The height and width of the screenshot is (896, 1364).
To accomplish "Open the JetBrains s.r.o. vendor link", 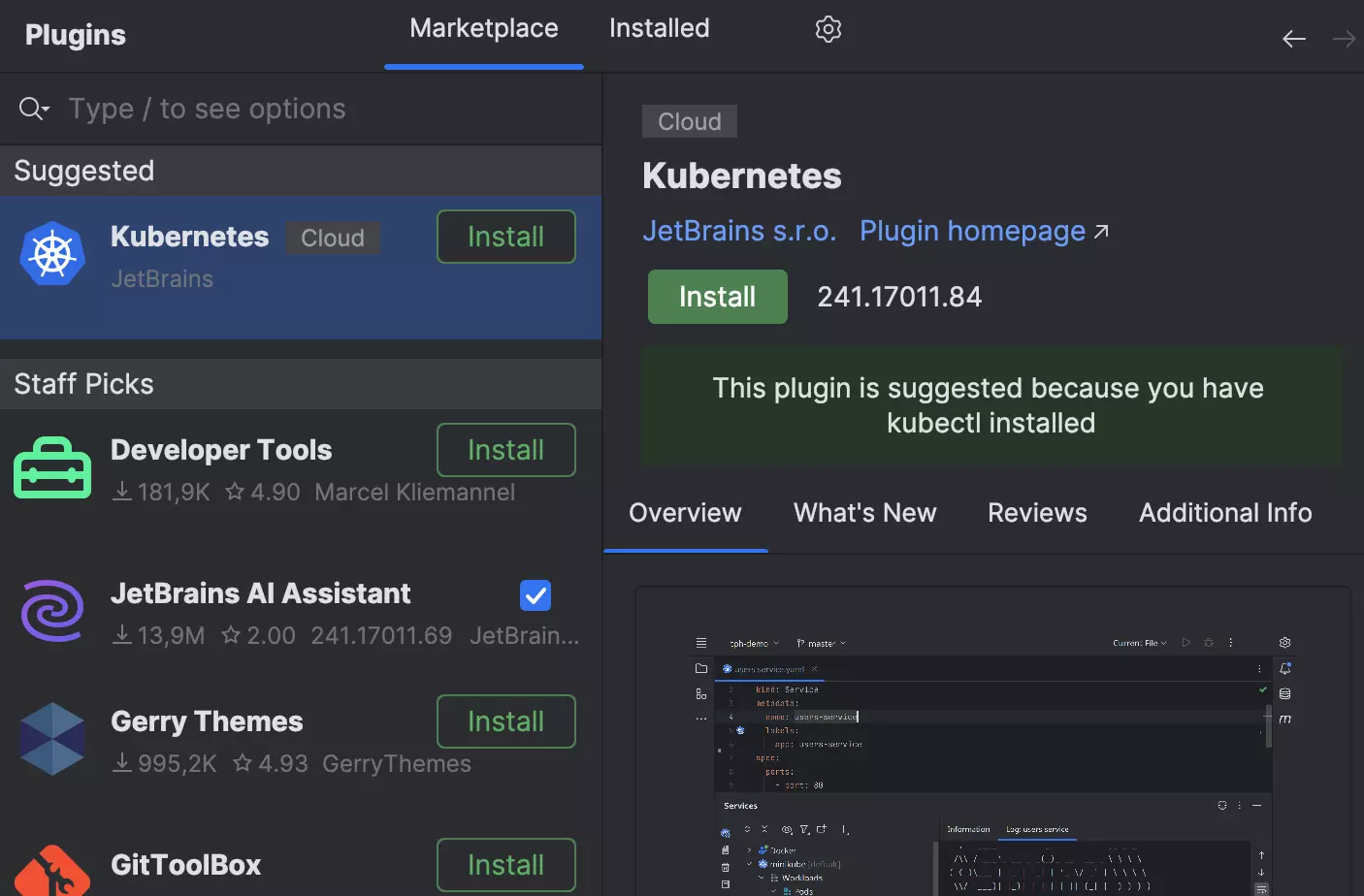I will pos(739,231).
